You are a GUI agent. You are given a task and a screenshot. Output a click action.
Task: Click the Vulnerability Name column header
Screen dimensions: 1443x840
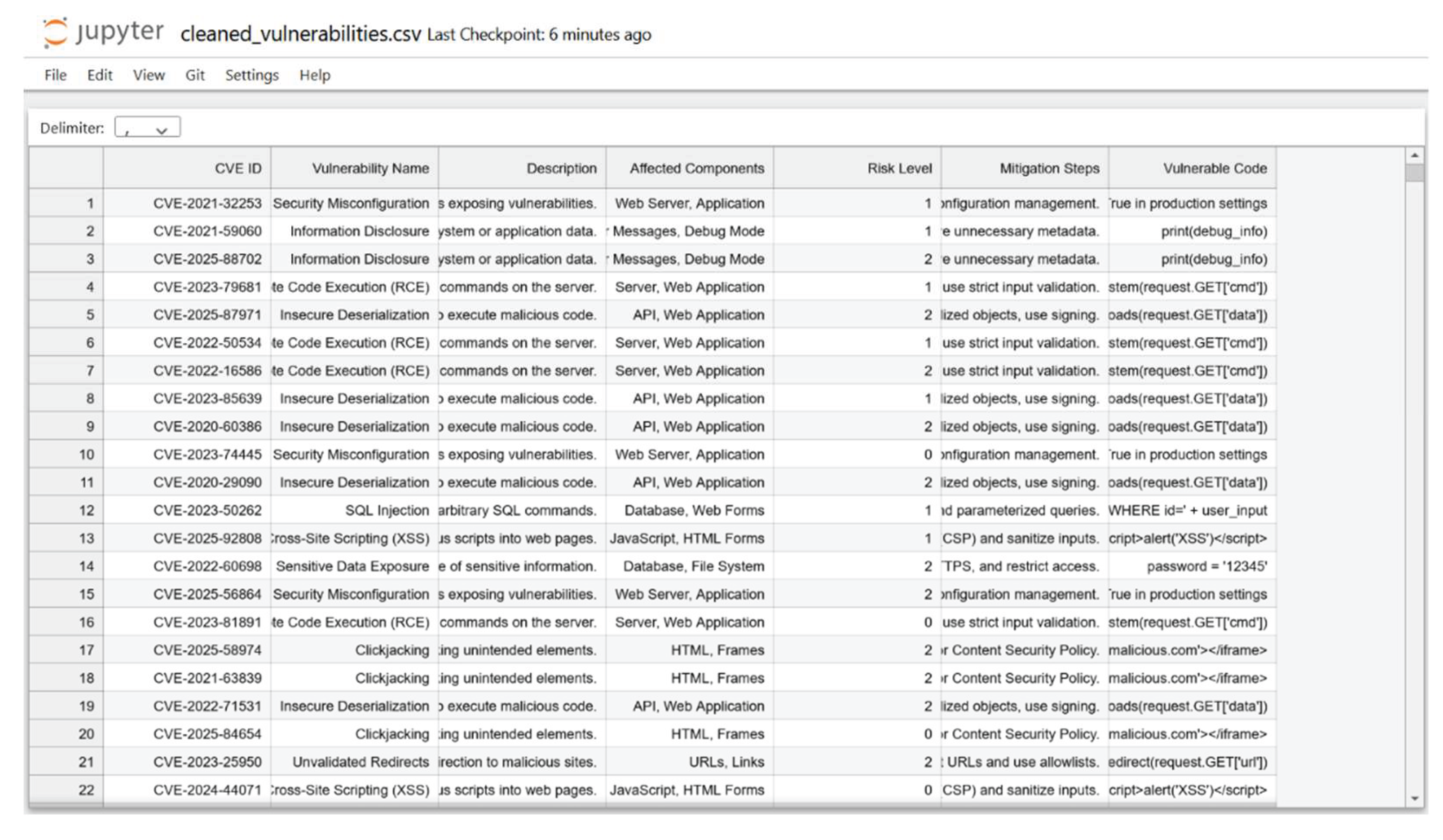pos(370,168)
